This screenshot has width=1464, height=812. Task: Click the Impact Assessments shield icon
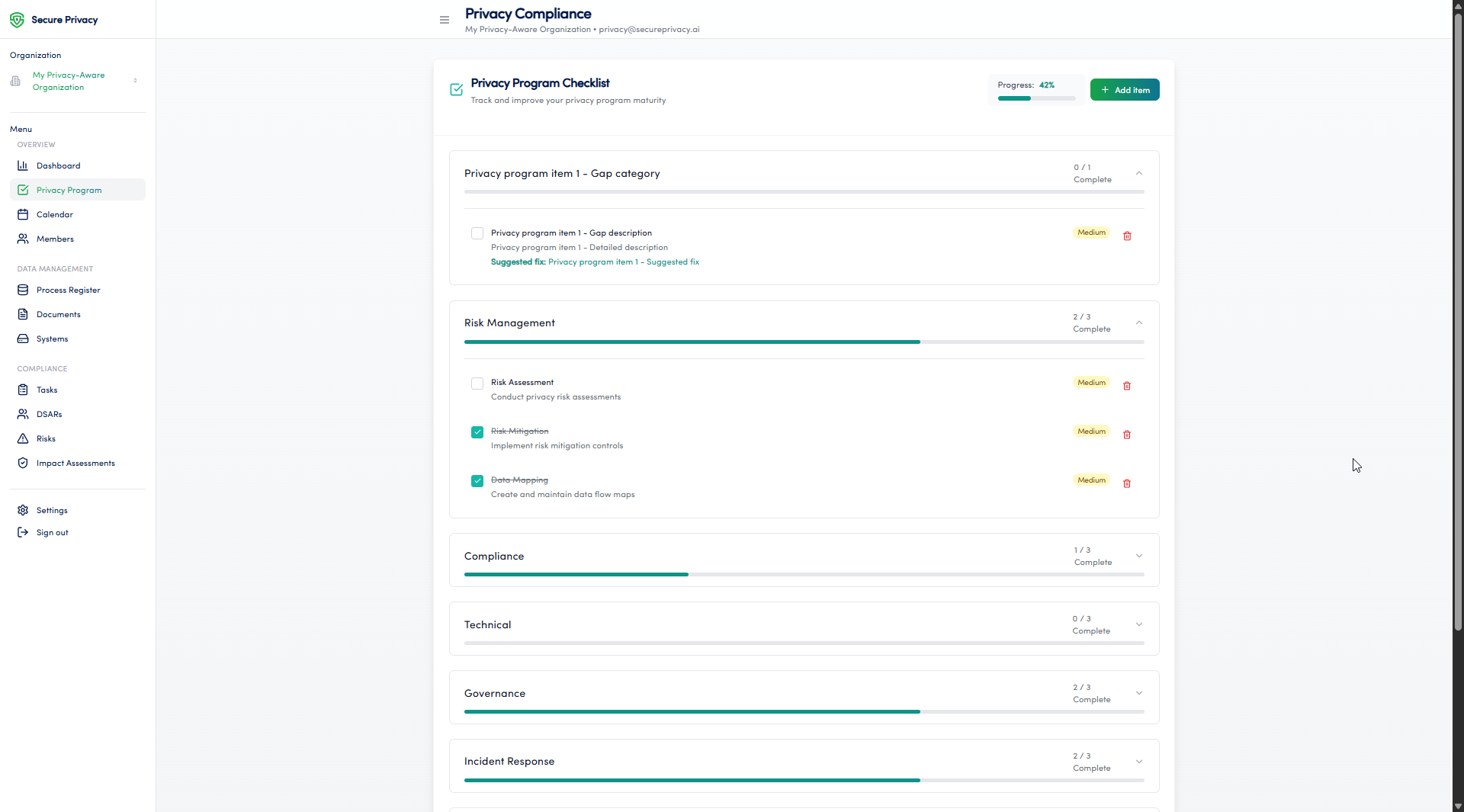tap(24, 463)
